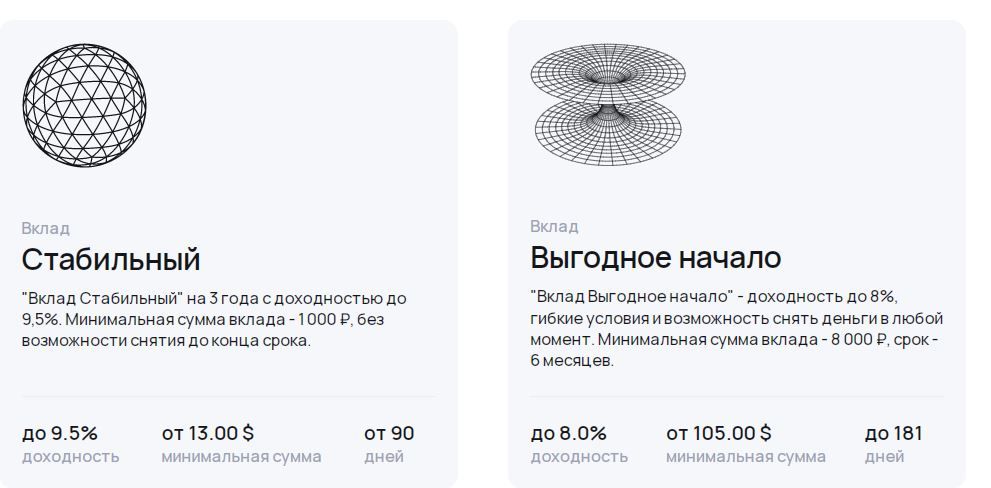Click доходность label under 8.0%
The width and height of the screenshot is (991, 488).
coord(579,456)
